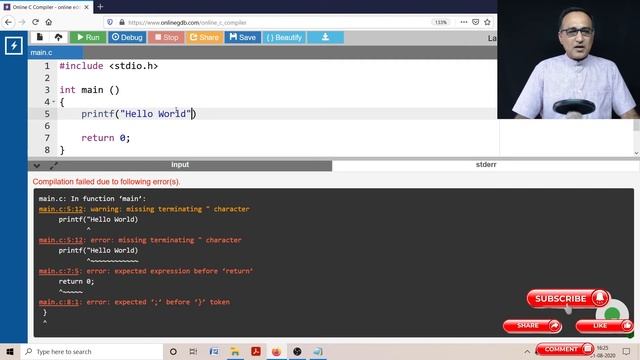Open the upload file cloud icon
Viewport: 640px width, 360px height.
coord(58,37)
